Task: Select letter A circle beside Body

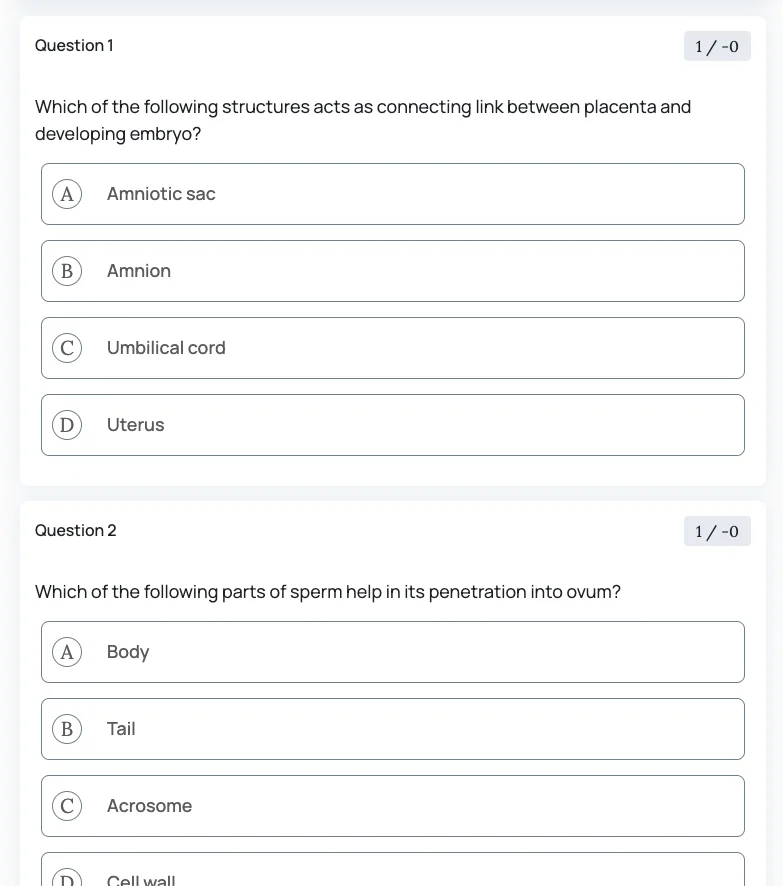Action: point(67,652)
